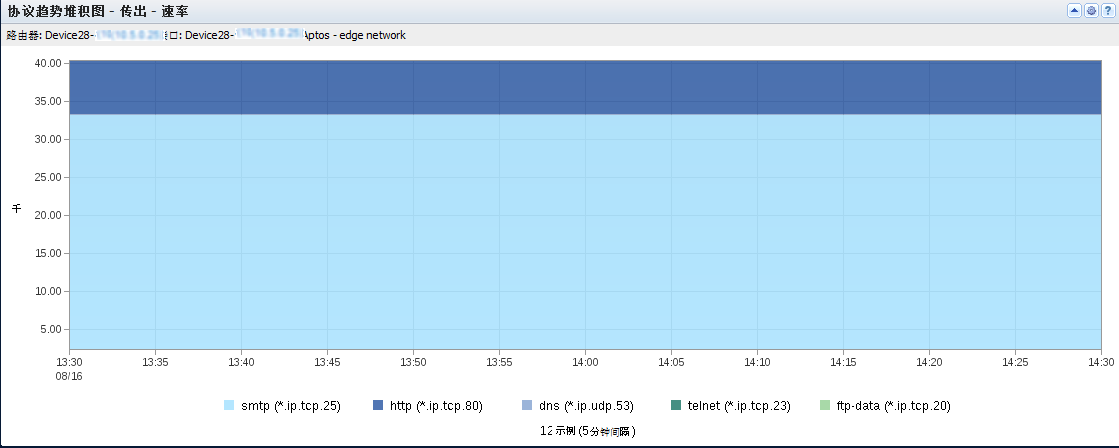Click the 14:30 time axis label
This screenshot has width=1119, height=448.
[1101, 362]
